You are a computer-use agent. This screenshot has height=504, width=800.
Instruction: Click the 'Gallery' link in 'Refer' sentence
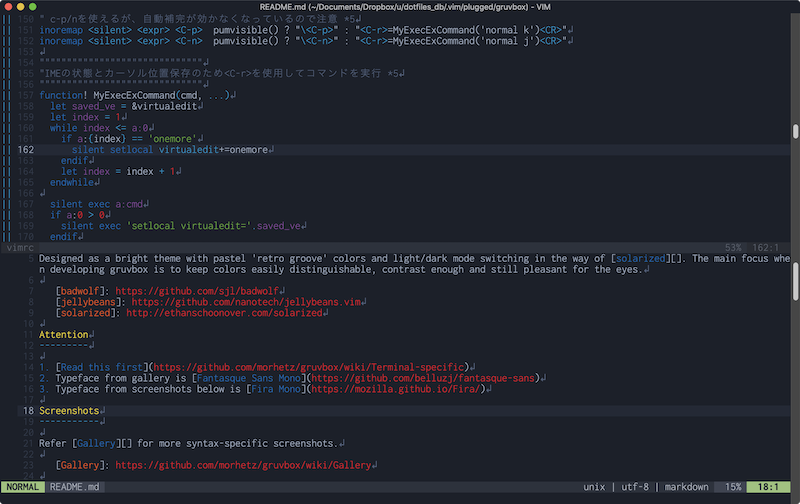[x=96, y=444]
